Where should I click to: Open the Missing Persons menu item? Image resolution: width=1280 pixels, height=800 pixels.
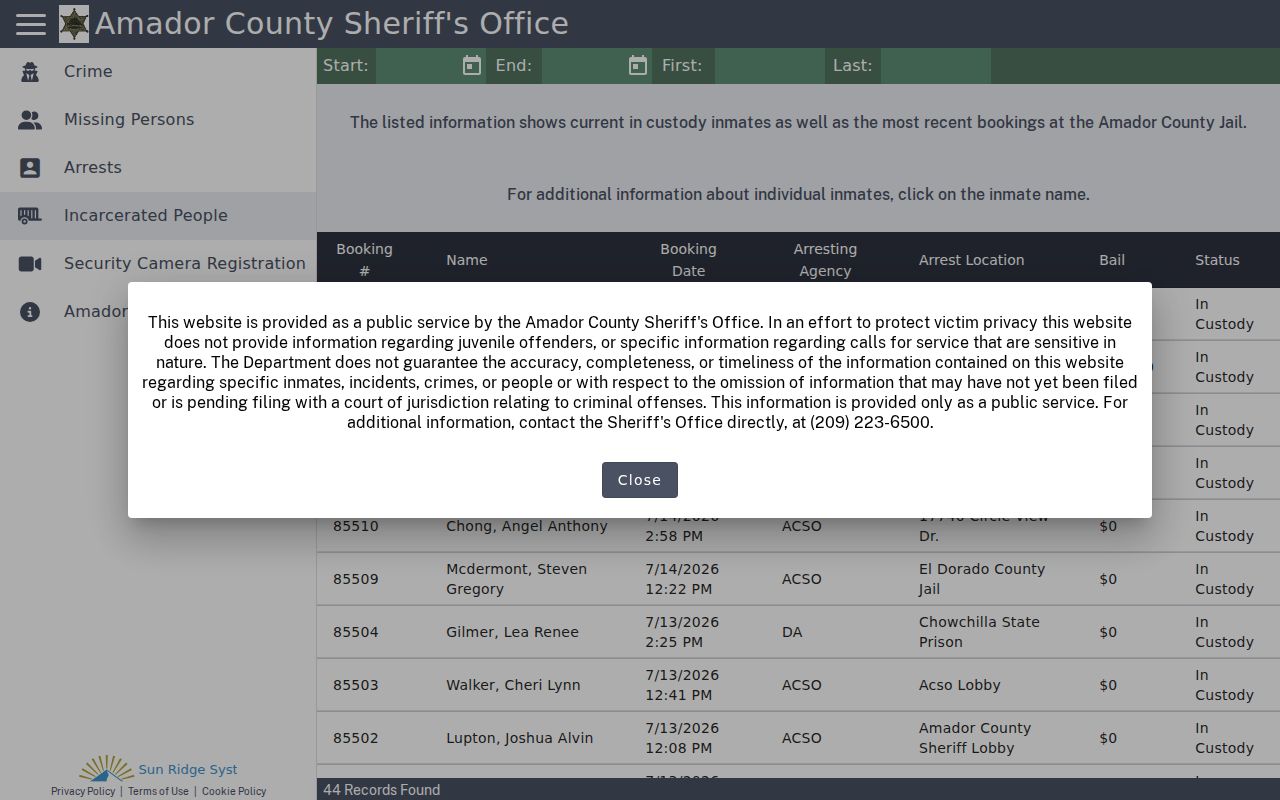click(x=158, y=120)
